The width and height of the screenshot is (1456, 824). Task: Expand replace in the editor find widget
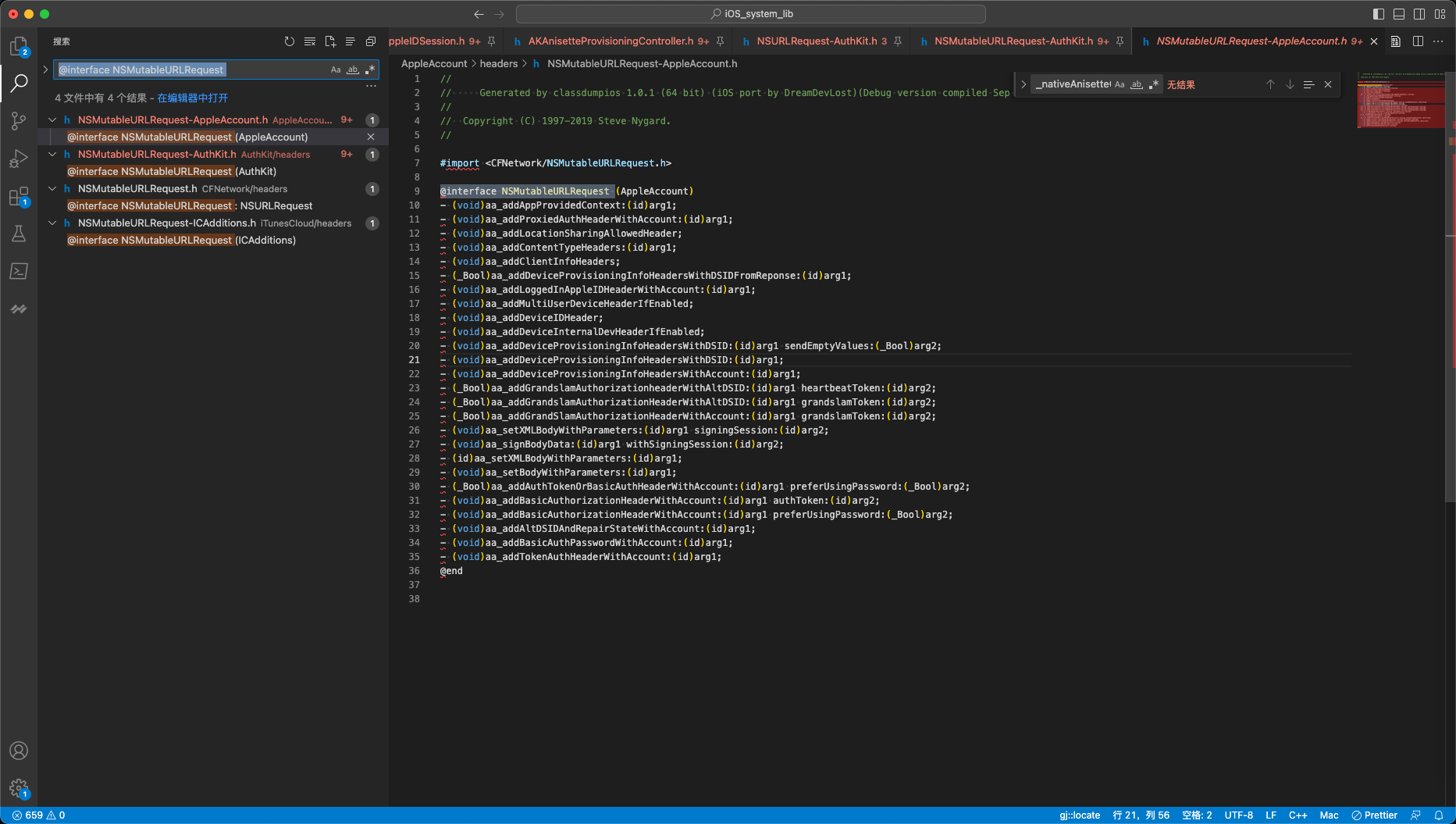1023,84
